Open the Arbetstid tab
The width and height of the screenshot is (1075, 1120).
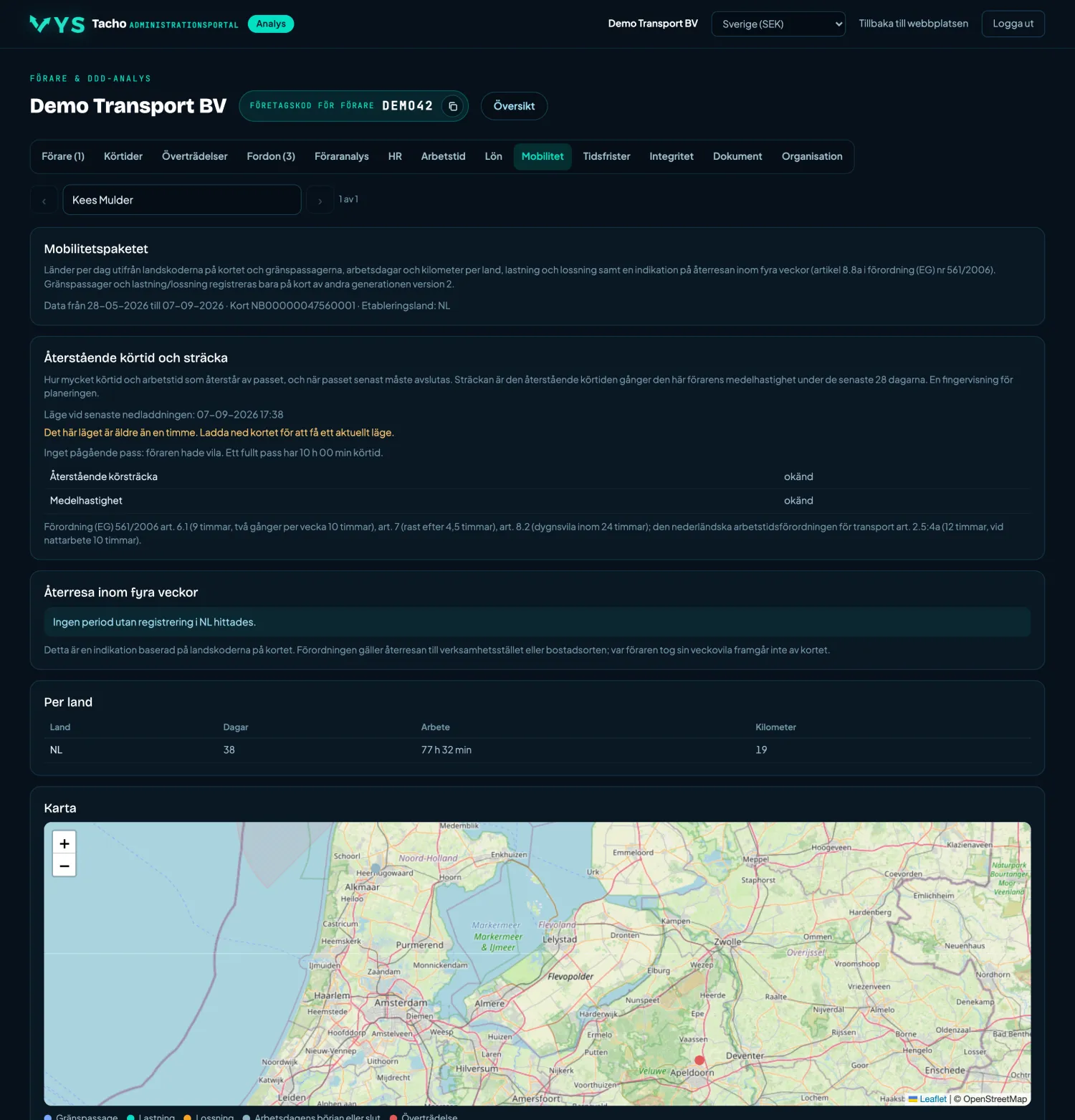tap(444, 156)
